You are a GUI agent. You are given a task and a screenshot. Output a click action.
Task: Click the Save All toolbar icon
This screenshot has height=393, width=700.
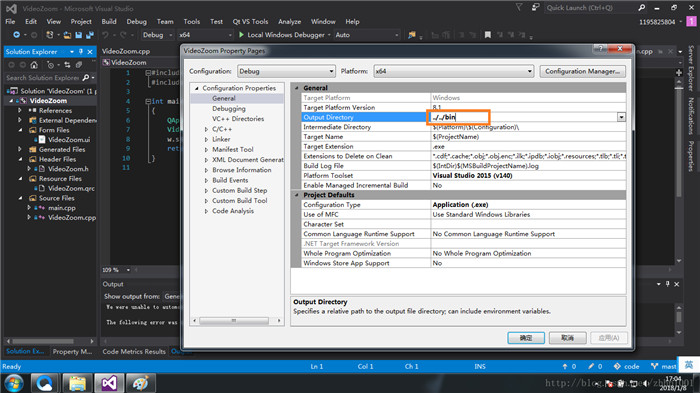point(90,35)
